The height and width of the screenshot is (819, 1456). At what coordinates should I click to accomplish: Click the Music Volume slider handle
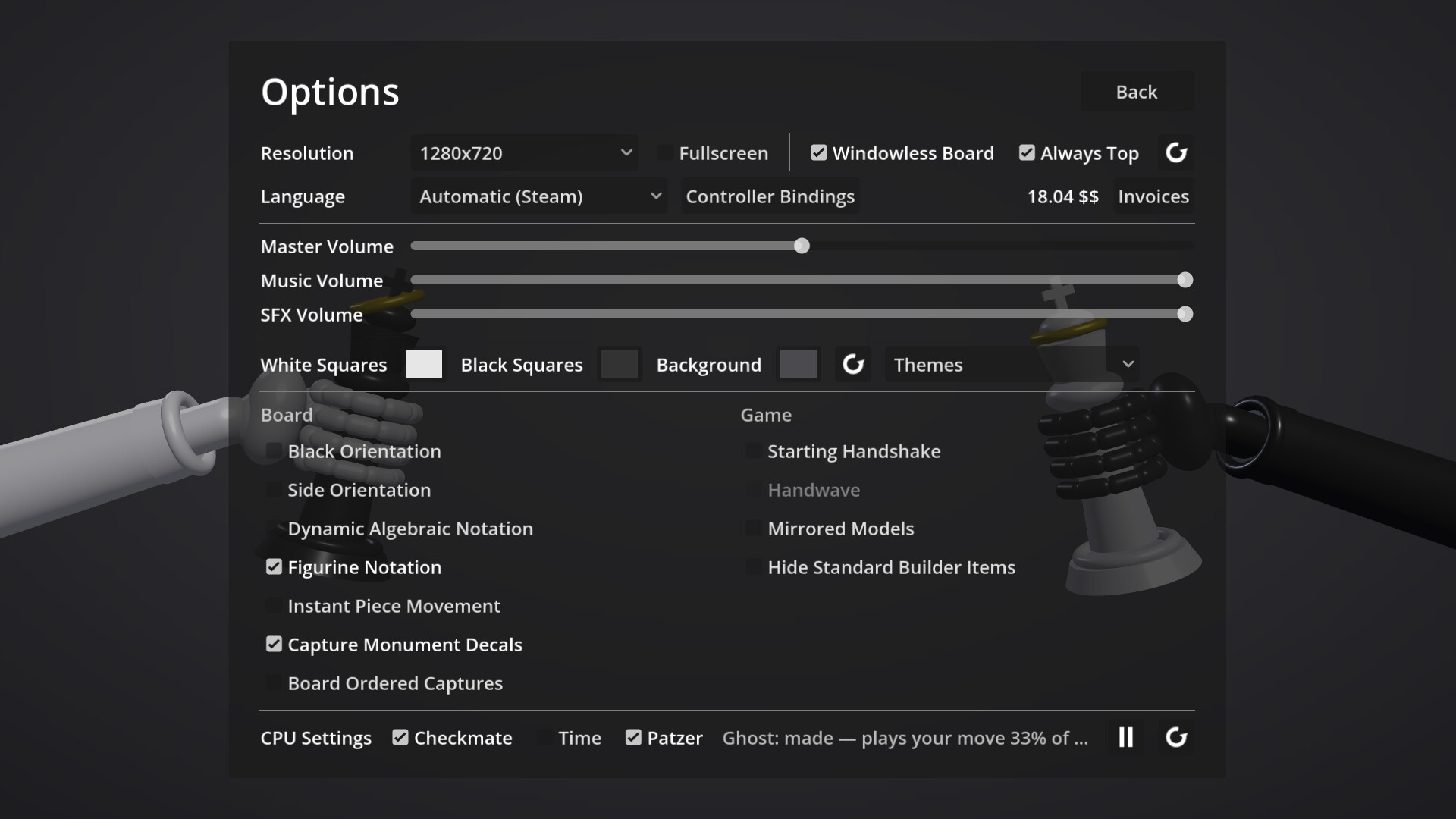(x=1185, y=280)
